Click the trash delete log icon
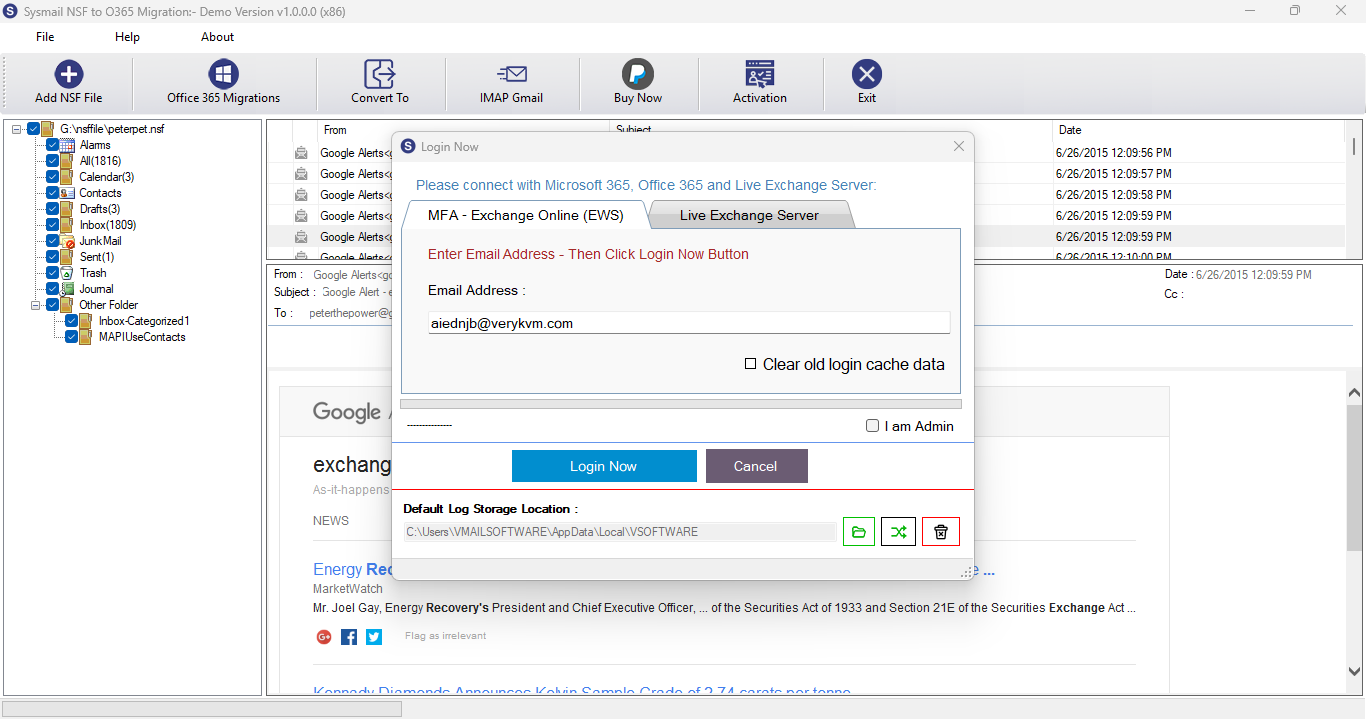Image resolution: width=1366 pixels, height=720 pixels. 940,532
